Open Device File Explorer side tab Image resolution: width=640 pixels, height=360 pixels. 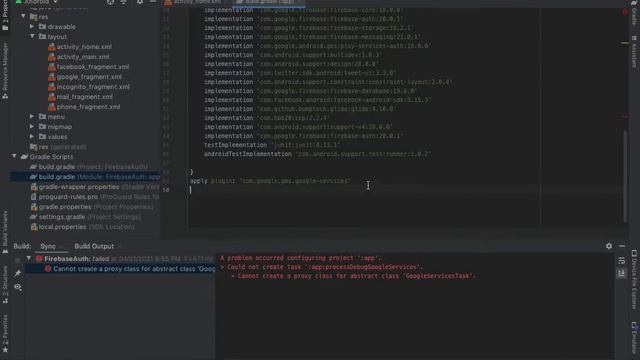pos(634,280)
